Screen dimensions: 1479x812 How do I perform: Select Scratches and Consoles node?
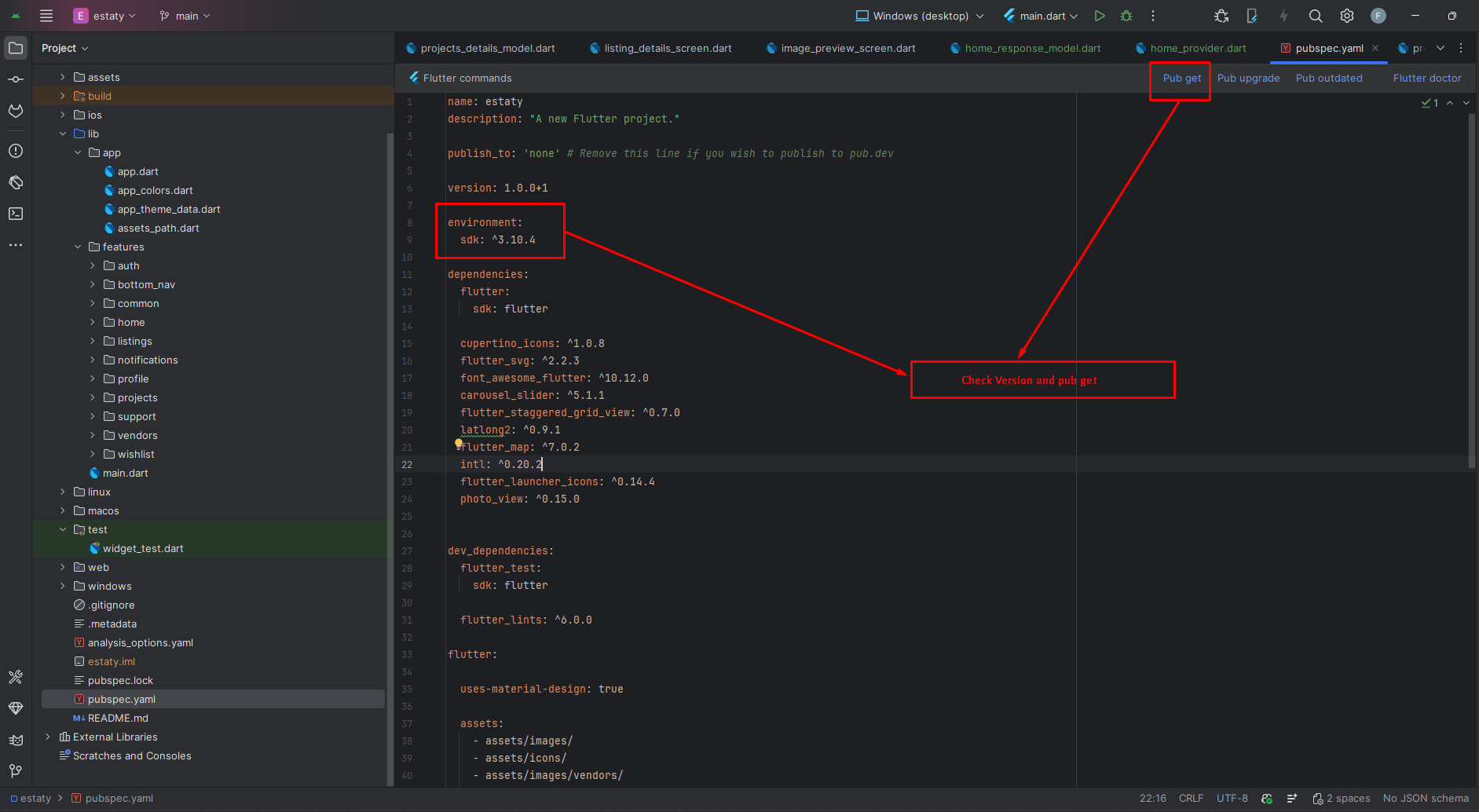pos(132,755)
